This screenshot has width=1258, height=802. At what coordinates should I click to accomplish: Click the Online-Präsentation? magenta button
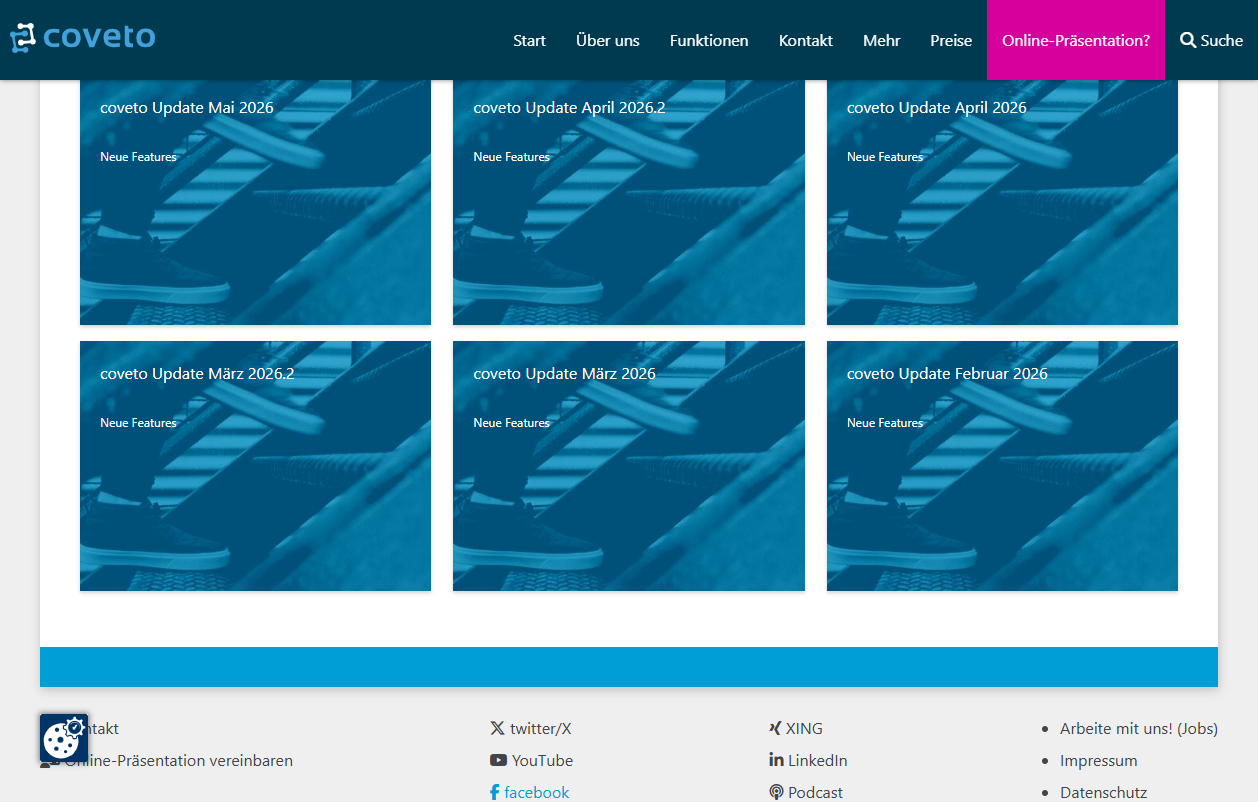1076,40
